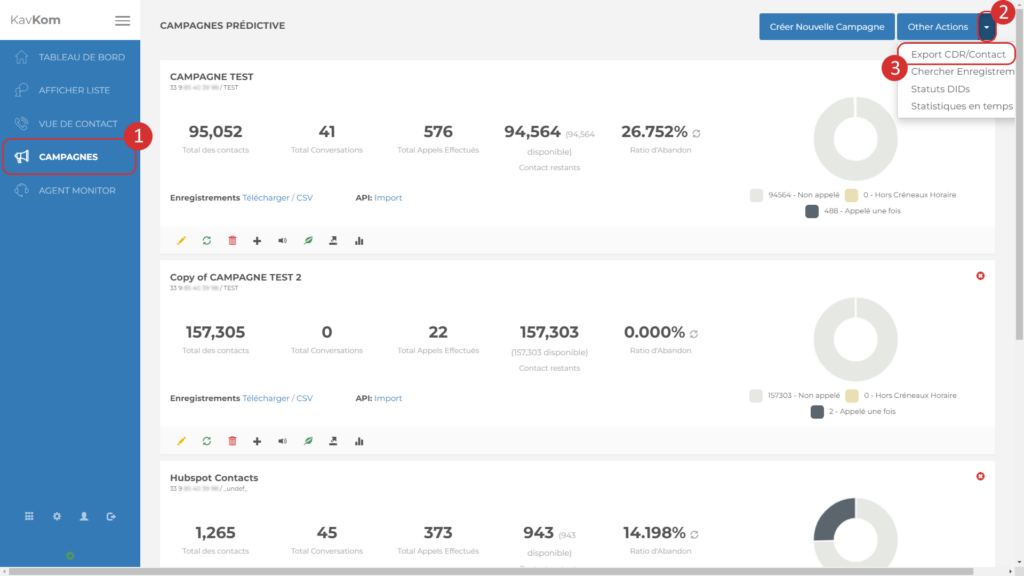This screenshot has height=576, width=1024.
Task: Toggle the hamburger menu to collapse sidebar
Action: (x=122, y=20)
